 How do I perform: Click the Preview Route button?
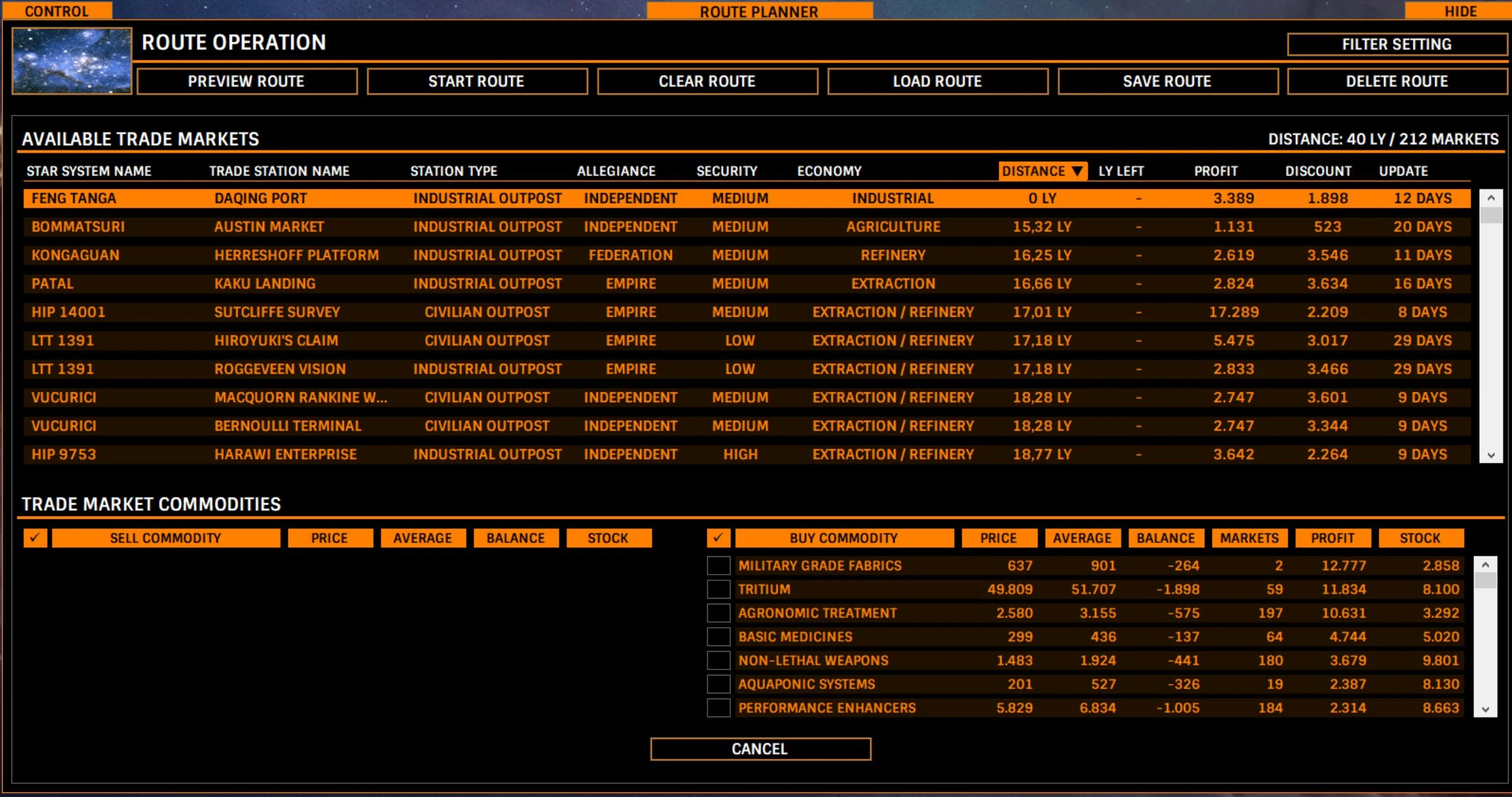246,82
